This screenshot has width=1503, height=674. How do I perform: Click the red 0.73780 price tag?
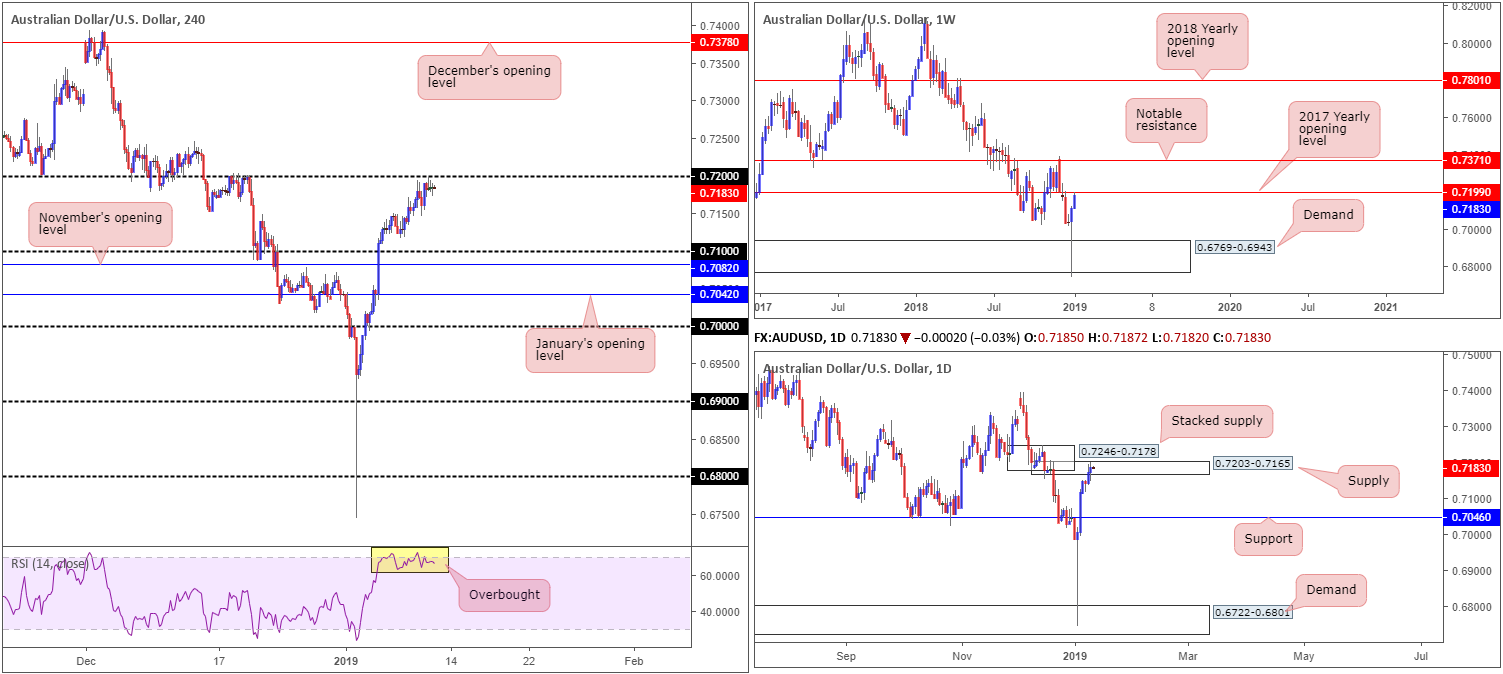pos(718,43)
